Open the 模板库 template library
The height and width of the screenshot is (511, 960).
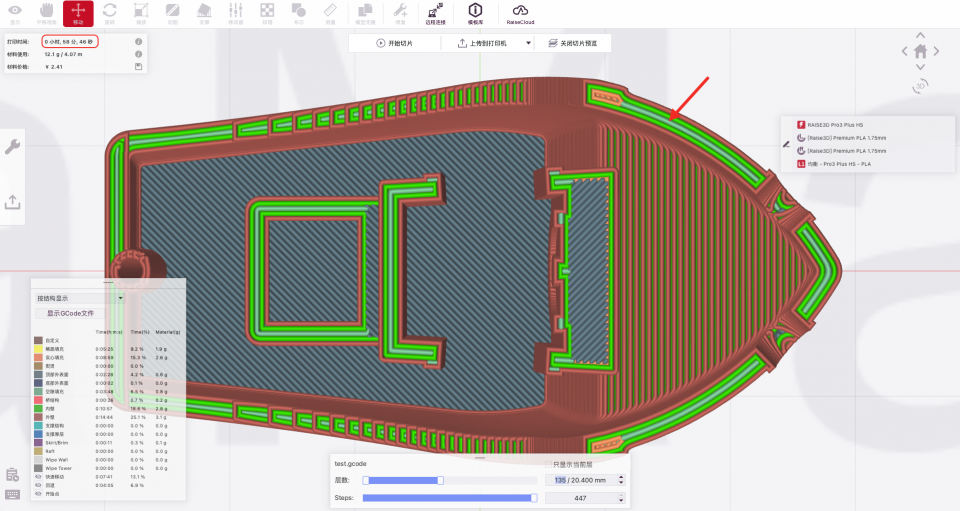tap(476, 13)
